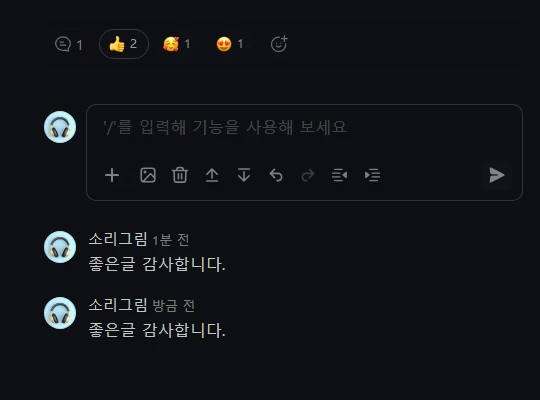Increase indent with the indent icon
This screenshot has width=540, height=400.
pos(372,175)
